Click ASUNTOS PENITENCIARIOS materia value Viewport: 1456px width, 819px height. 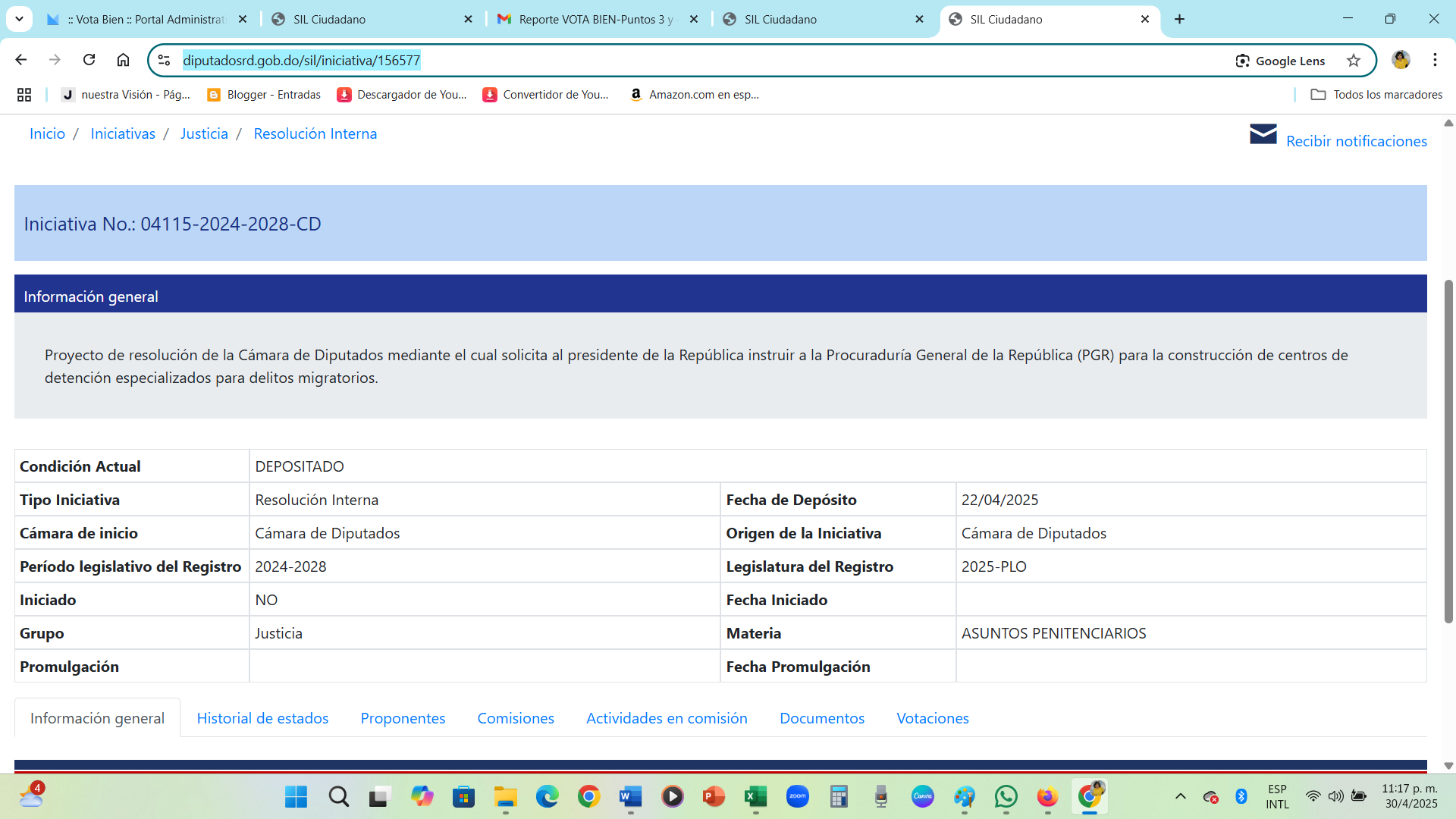pos(1053,633)
